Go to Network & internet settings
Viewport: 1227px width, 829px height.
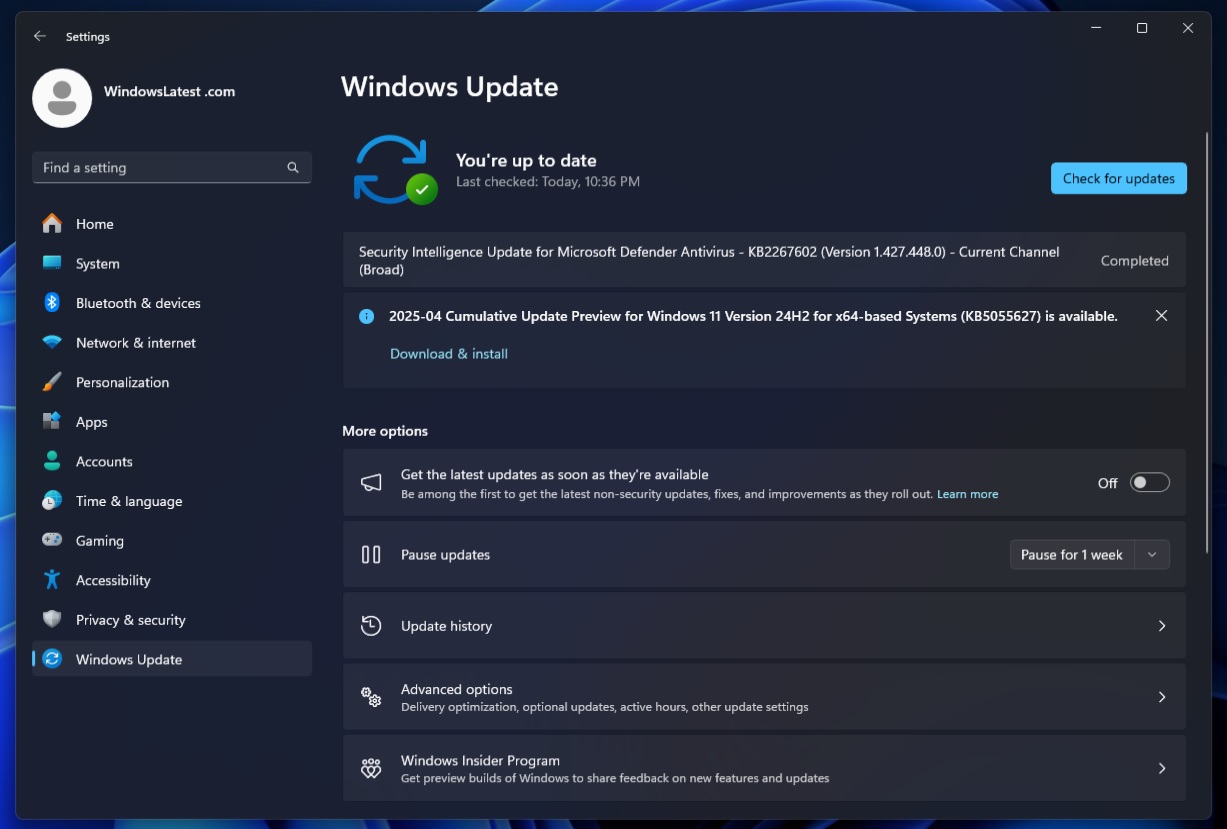point(134,342)
